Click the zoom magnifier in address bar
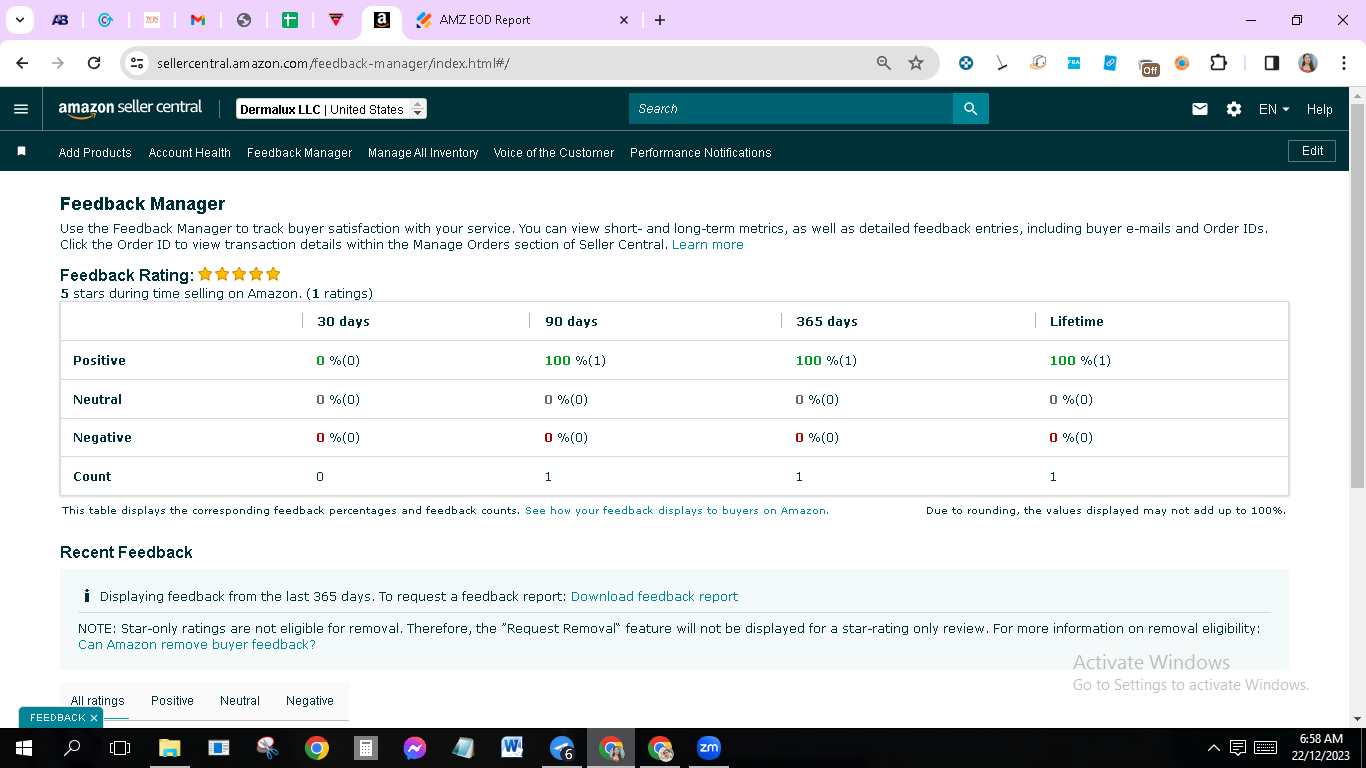 click(883, 63)
